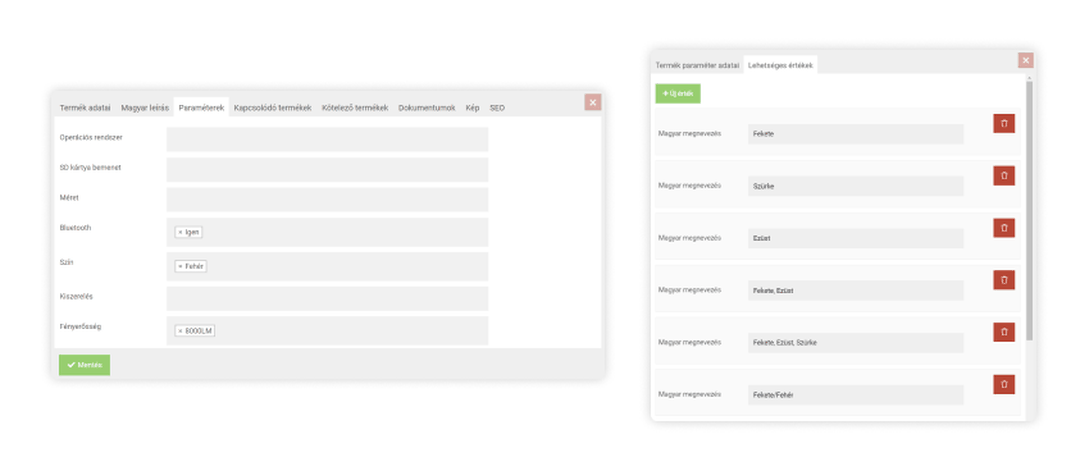Remove the Fehér tag from Szín
This screenshot has height=471, width=1080.
180,266
